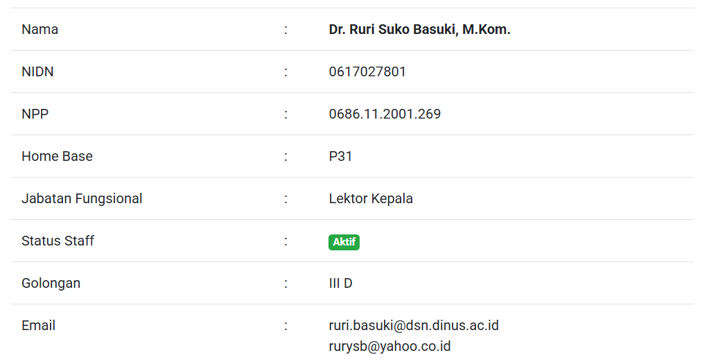Click the Home Base value P31

(x=341, y=156)
